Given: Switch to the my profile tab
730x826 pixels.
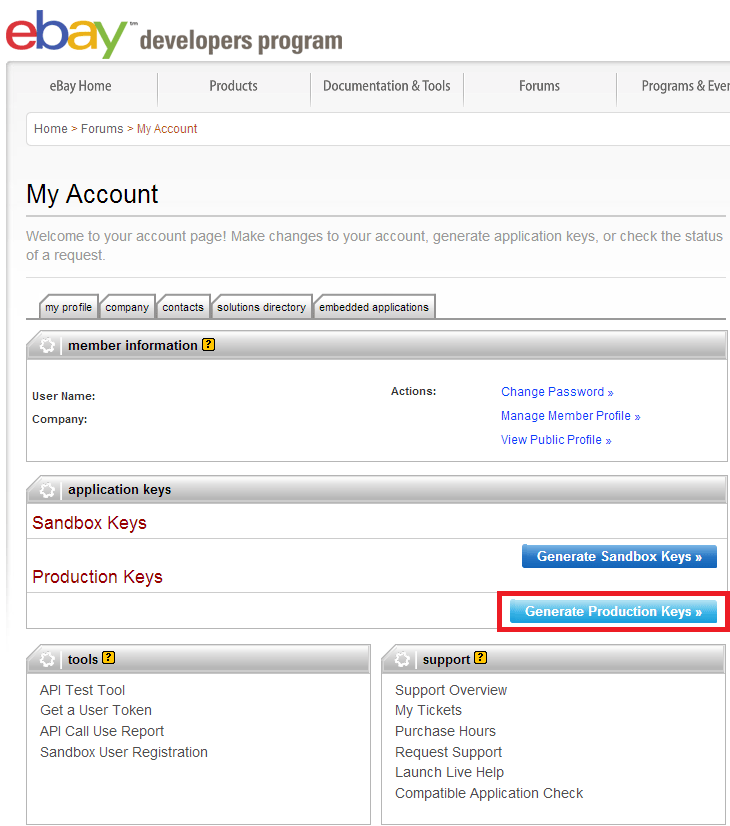Looking at the screenshot, I should pos(68,307).
